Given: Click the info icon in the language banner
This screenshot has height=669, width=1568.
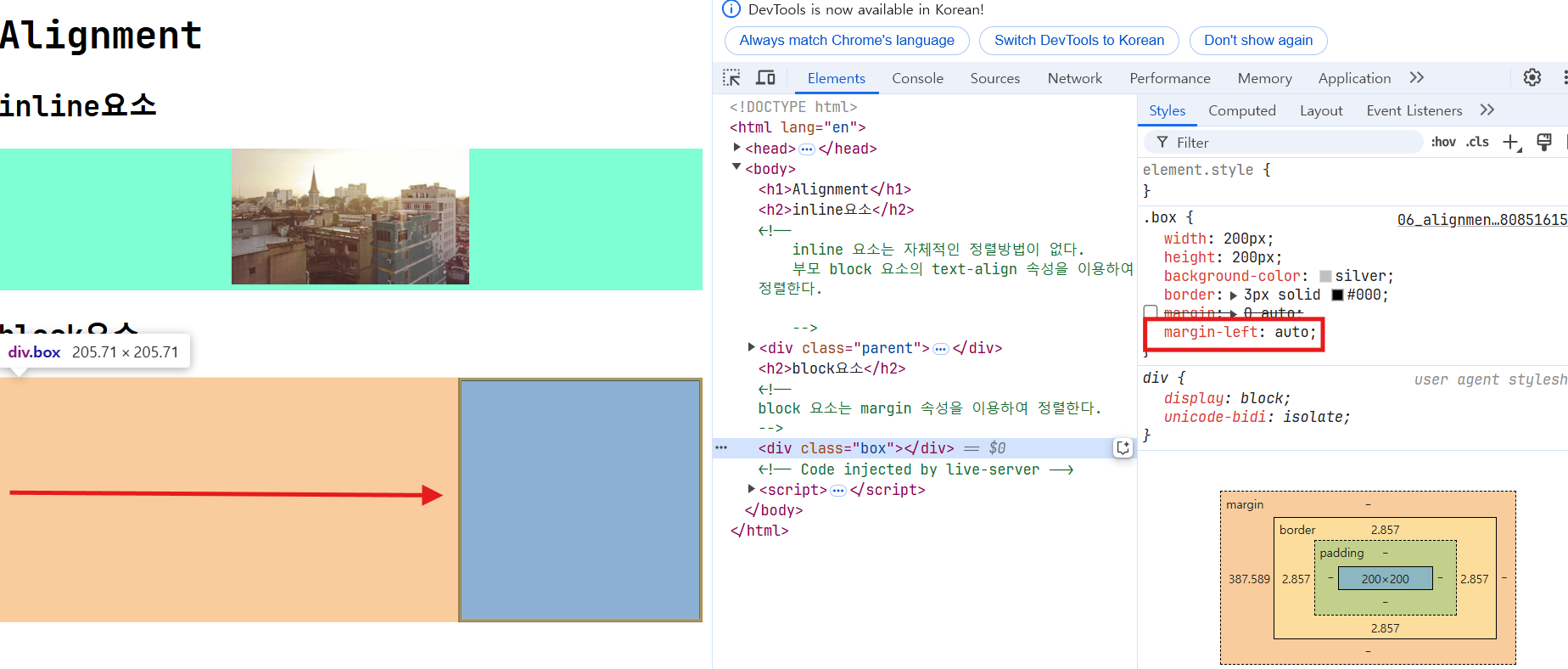Looking at the screenshot, I should coord(731,9).
